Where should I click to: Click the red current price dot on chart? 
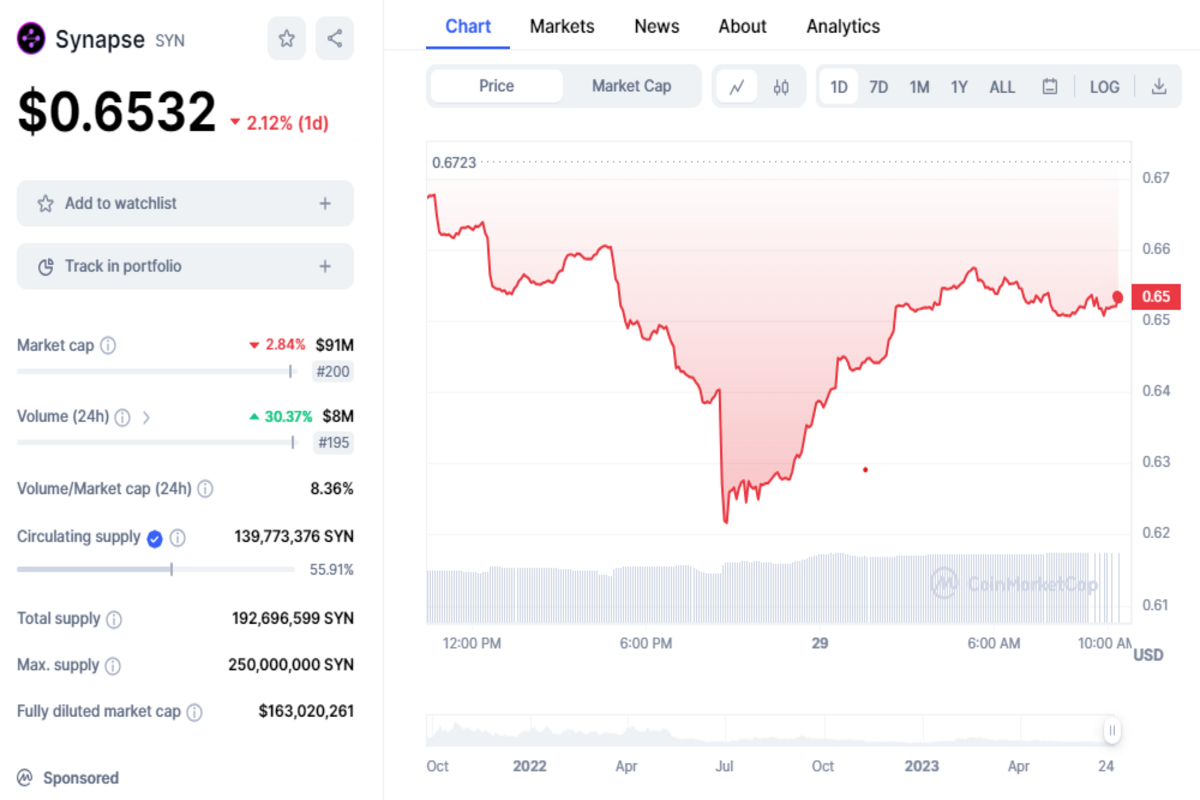pos(1118,296)
